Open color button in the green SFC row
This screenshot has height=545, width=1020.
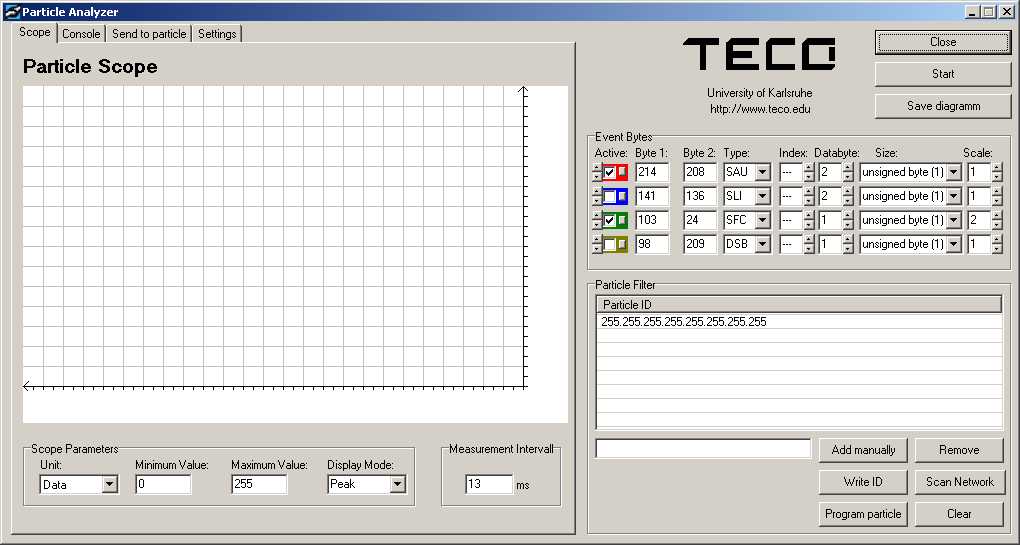[622, 220]
